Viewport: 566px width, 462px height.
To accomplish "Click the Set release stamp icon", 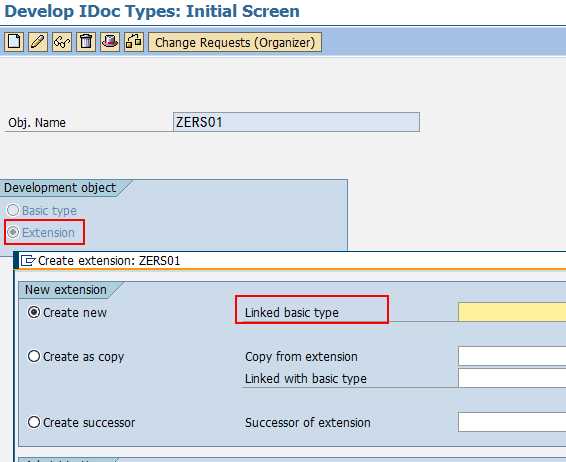I will (110, 42).
